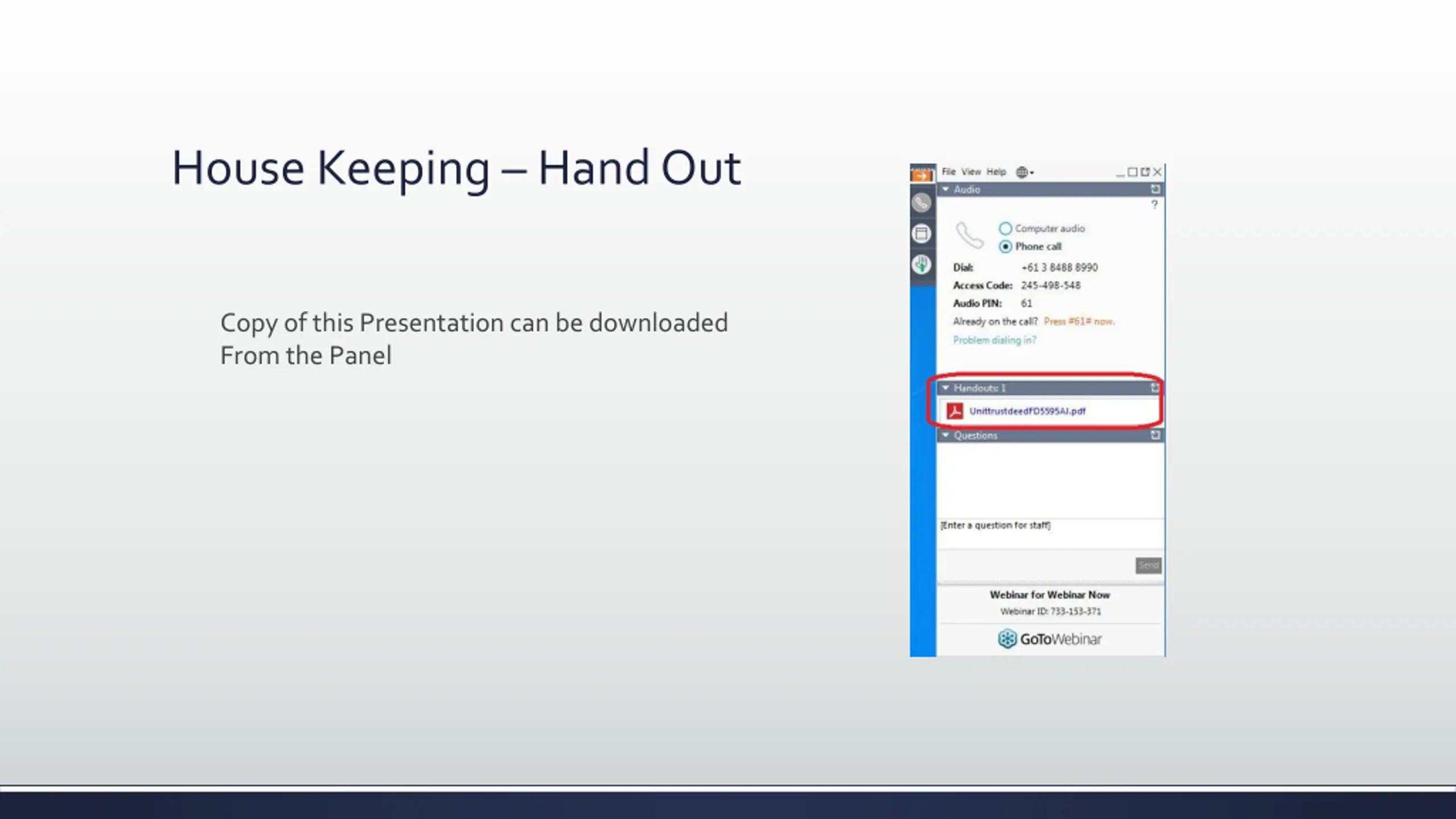The height and width of the screenshot is (819, 1456).
Task: Open the screen view sidebar icon
Action: point(921,234)
